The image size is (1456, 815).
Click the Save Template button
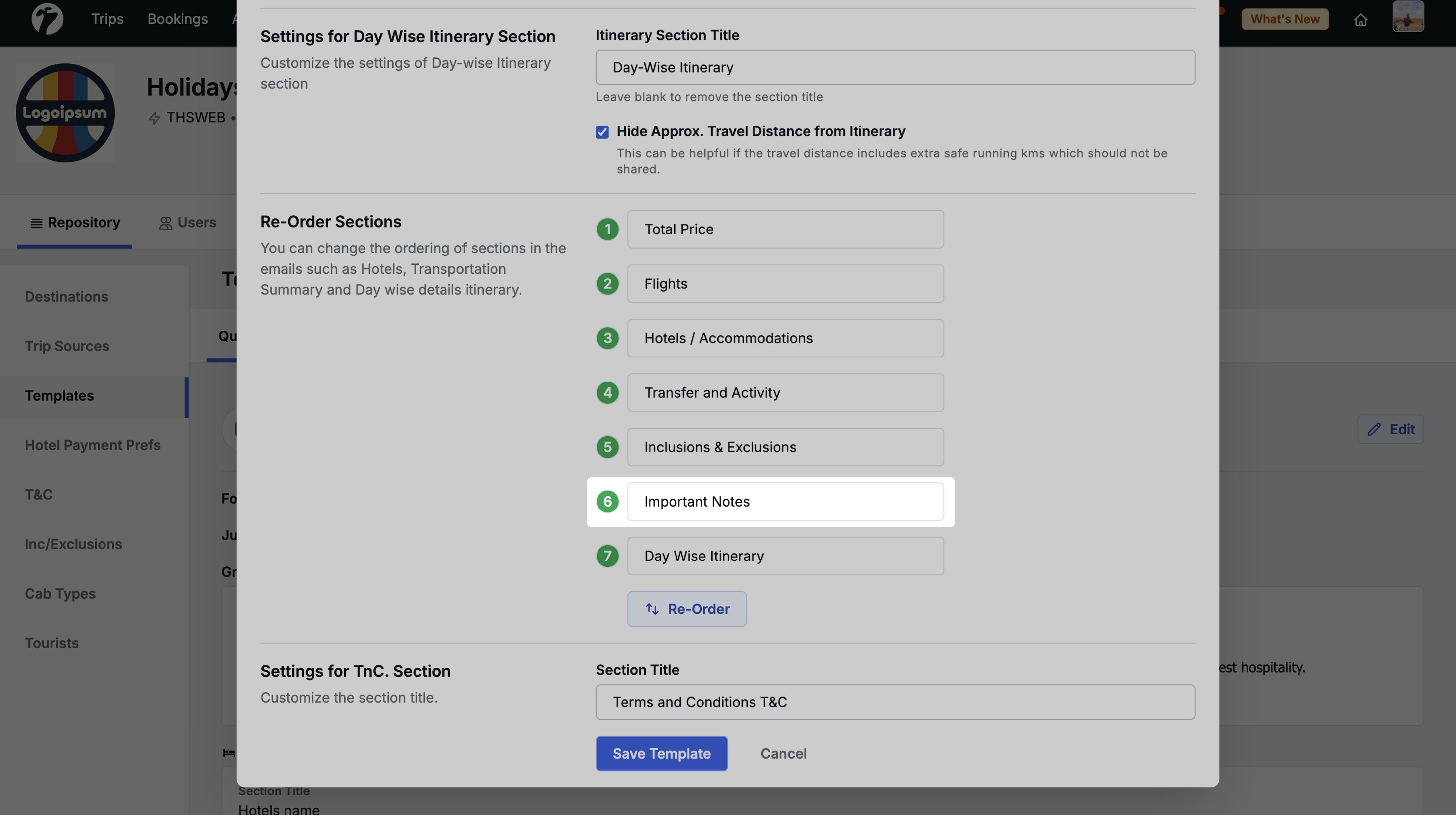pyautogui.click(x=661, y=753)
